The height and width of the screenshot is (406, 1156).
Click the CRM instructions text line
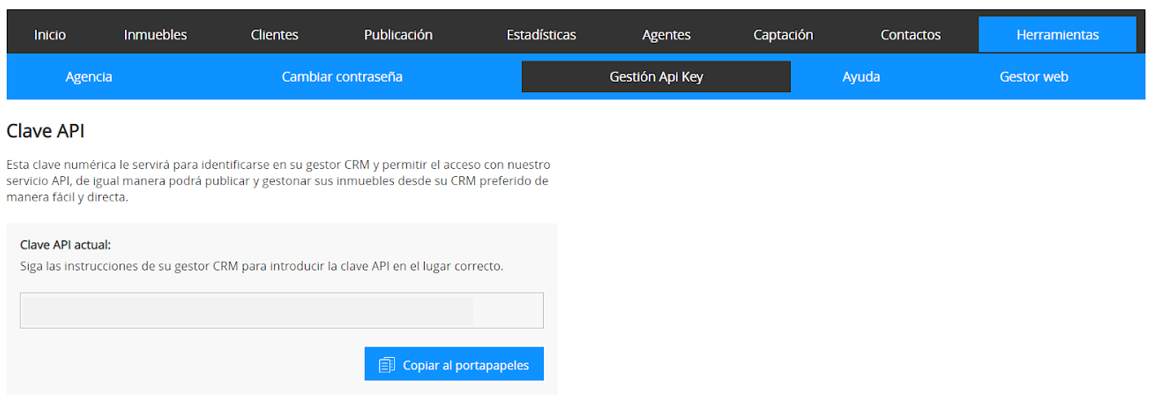pyautogui.click(x=262, y=266)
